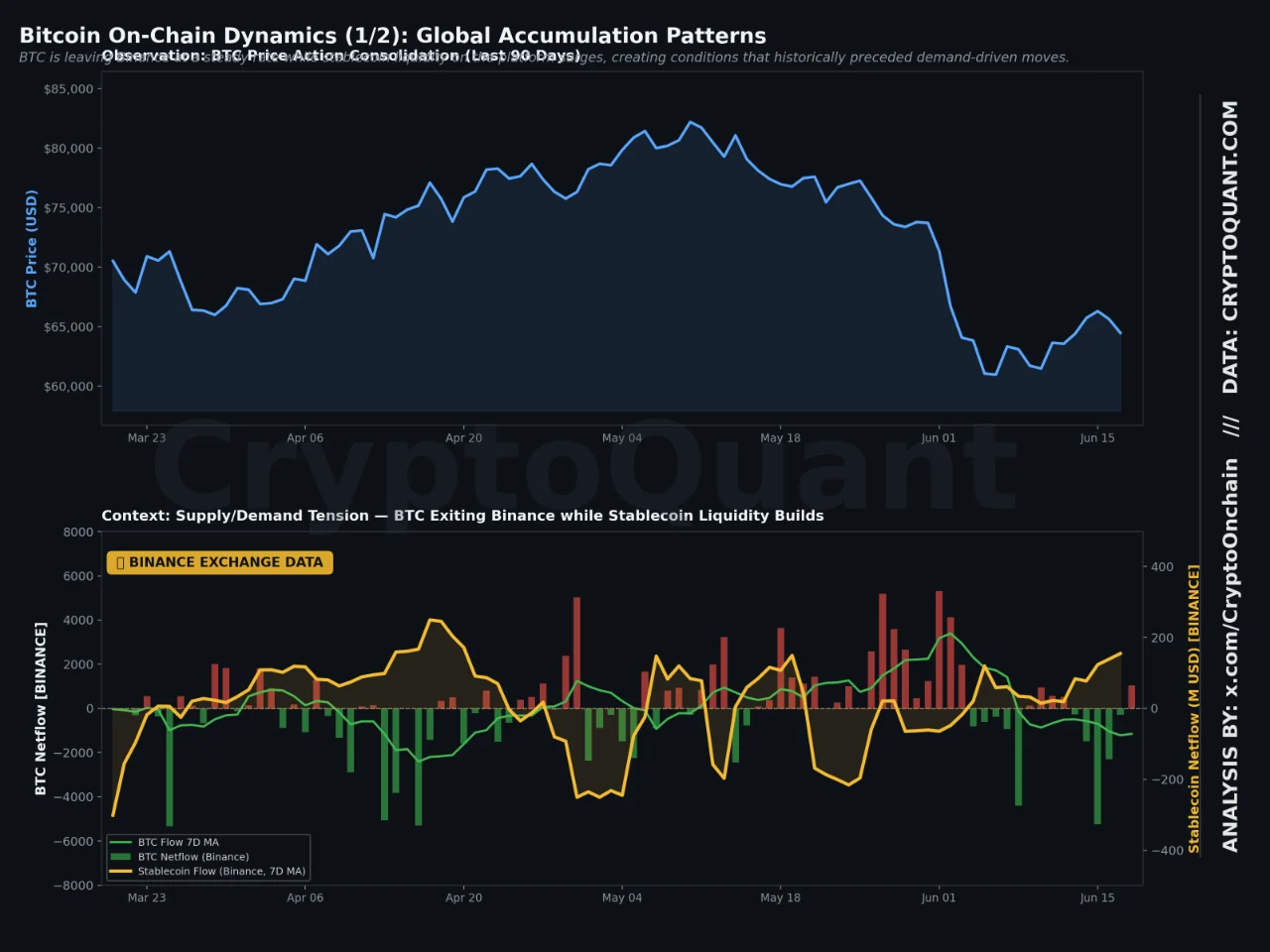Select the 'Stablecoin Netflow (M USD) [BINANCE]' axis label
The height and width of the screenshot is (952, 1270).
point(1194,709)
